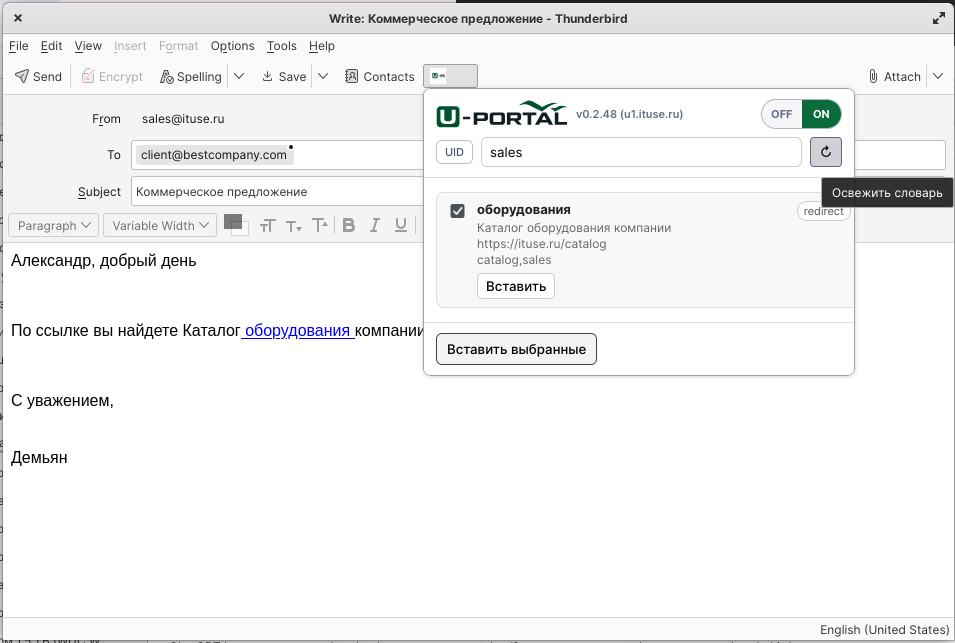
Task: Increase font size
Action: 320,225
